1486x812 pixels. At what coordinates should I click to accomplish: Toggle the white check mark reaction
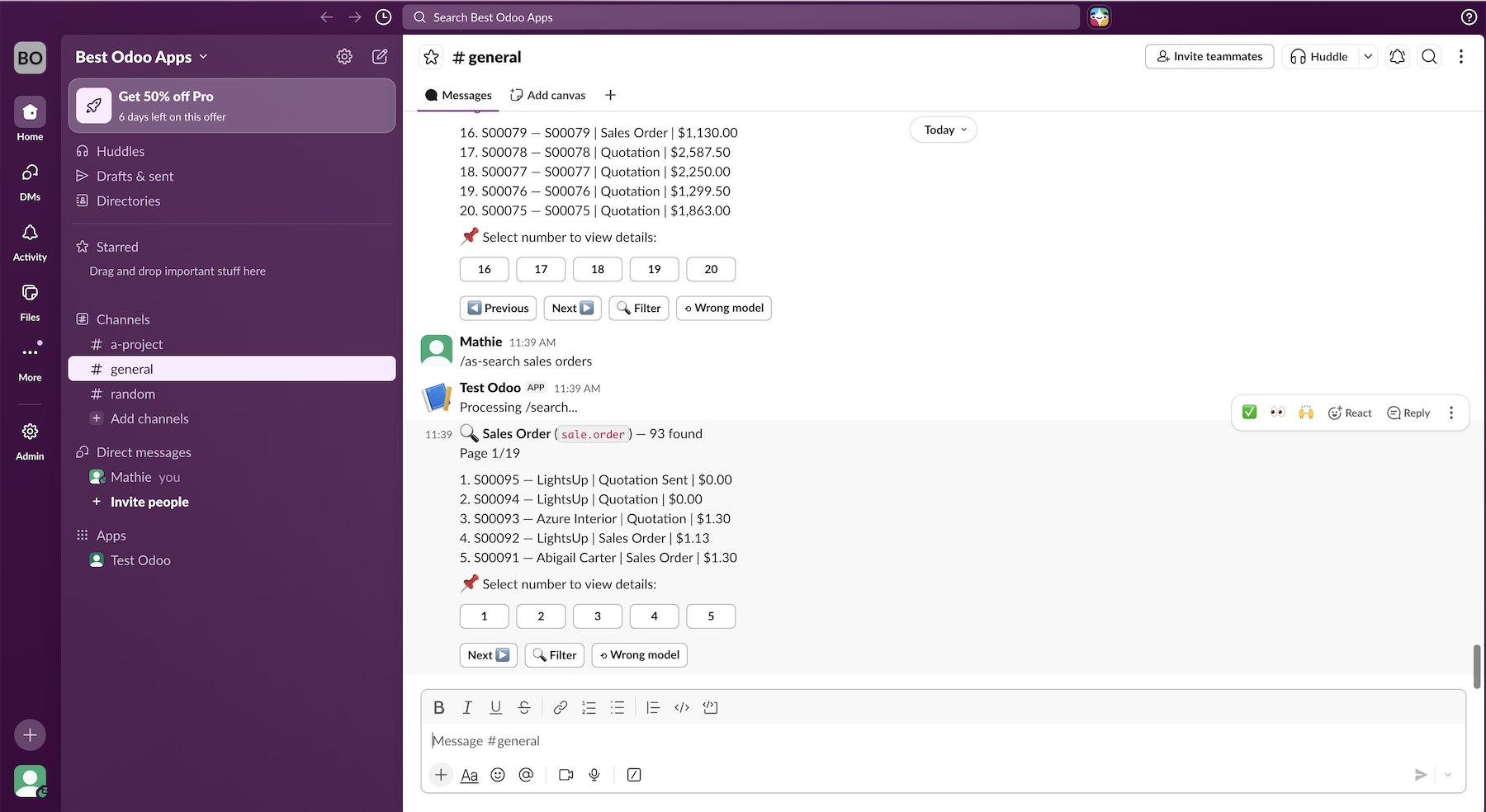1249,412
